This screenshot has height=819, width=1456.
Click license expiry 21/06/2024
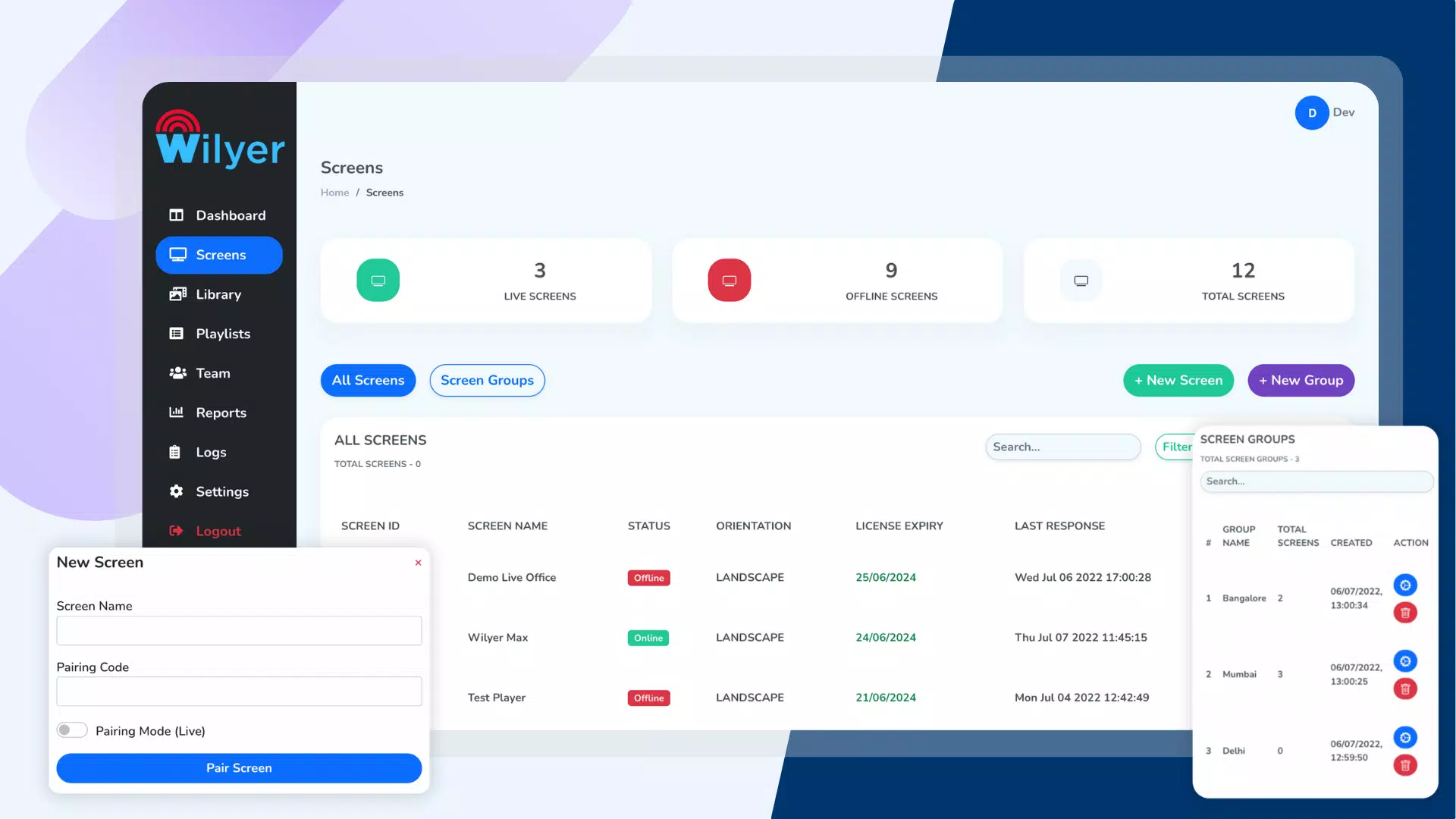tap(886, 697)
